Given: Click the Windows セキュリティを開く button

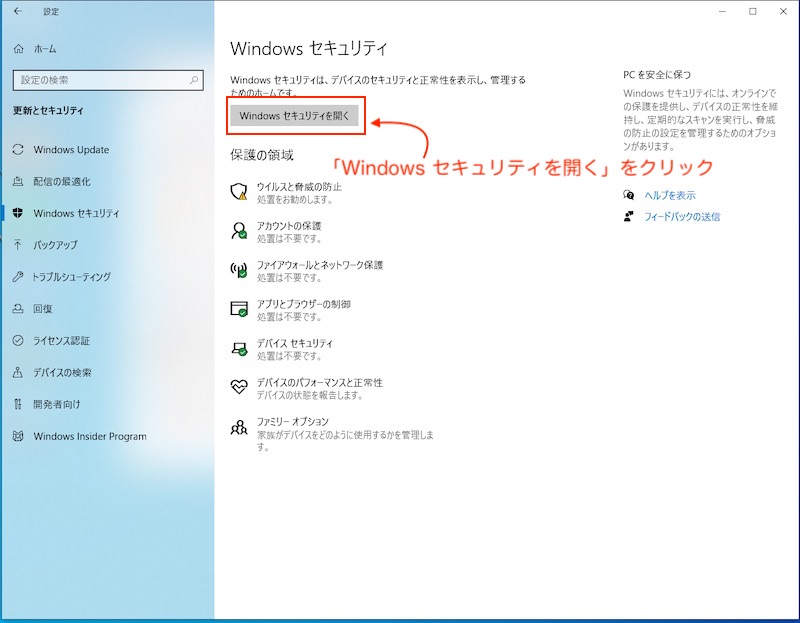Looking at the screenshot, I should (x=294, y=116).
